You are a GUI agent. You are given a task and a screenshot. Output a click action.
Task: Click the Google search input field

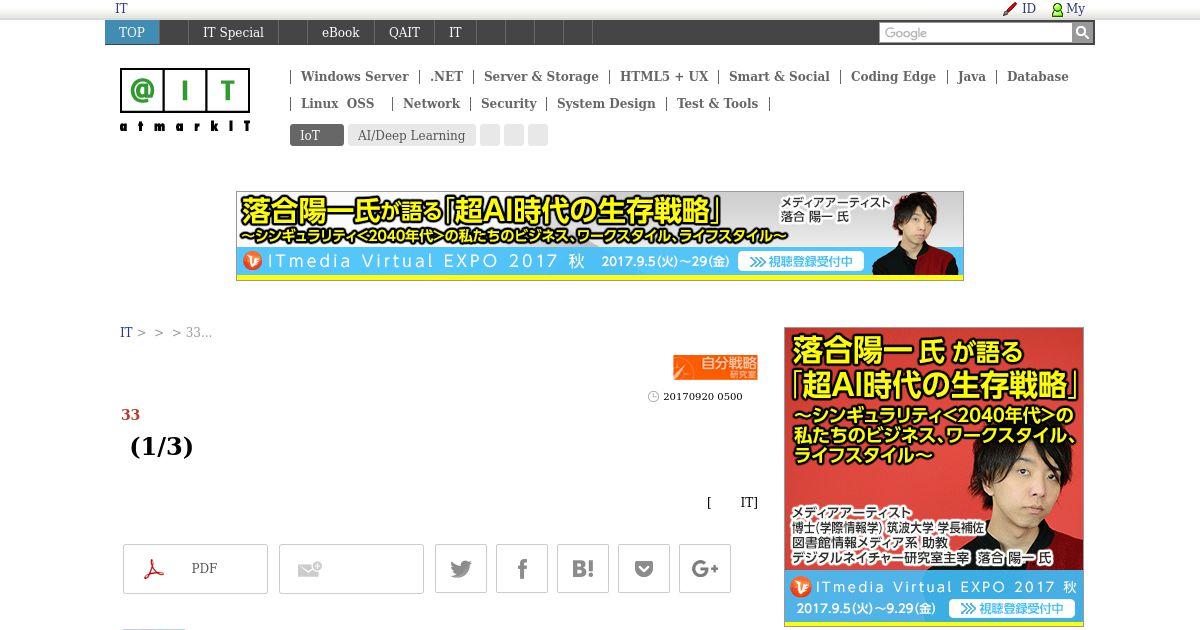point(975,33)
